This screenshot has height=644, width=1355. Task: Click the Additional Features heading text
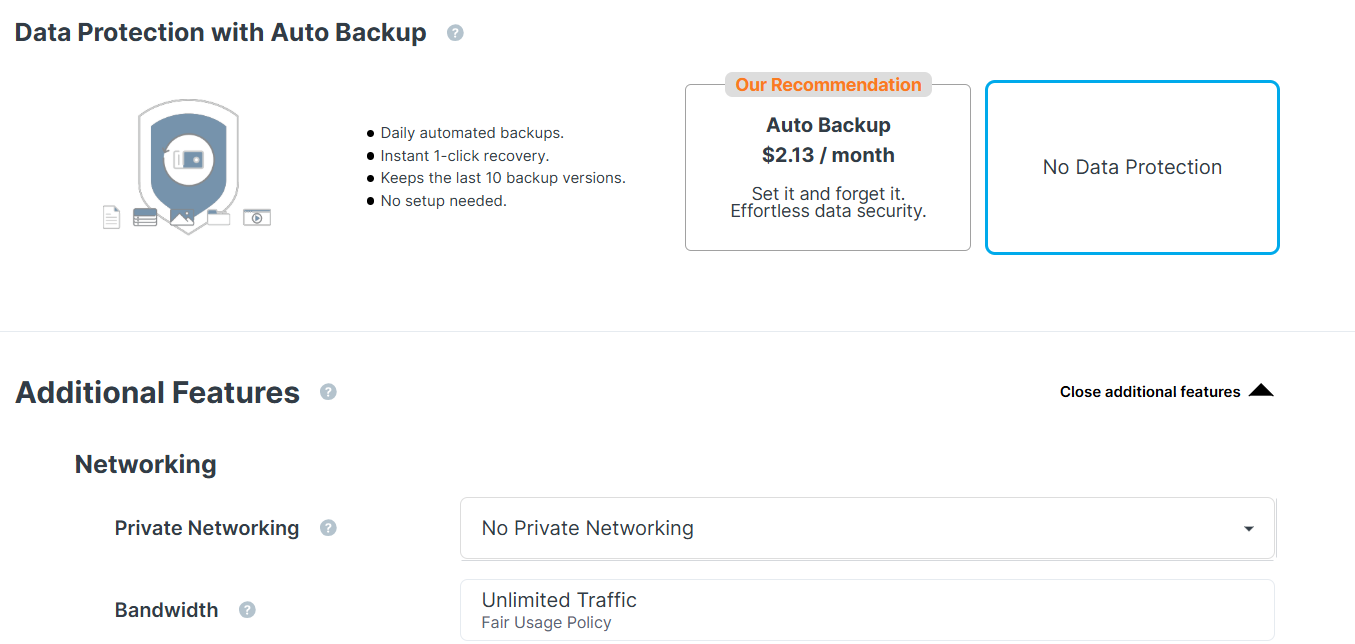pos(158,392)
